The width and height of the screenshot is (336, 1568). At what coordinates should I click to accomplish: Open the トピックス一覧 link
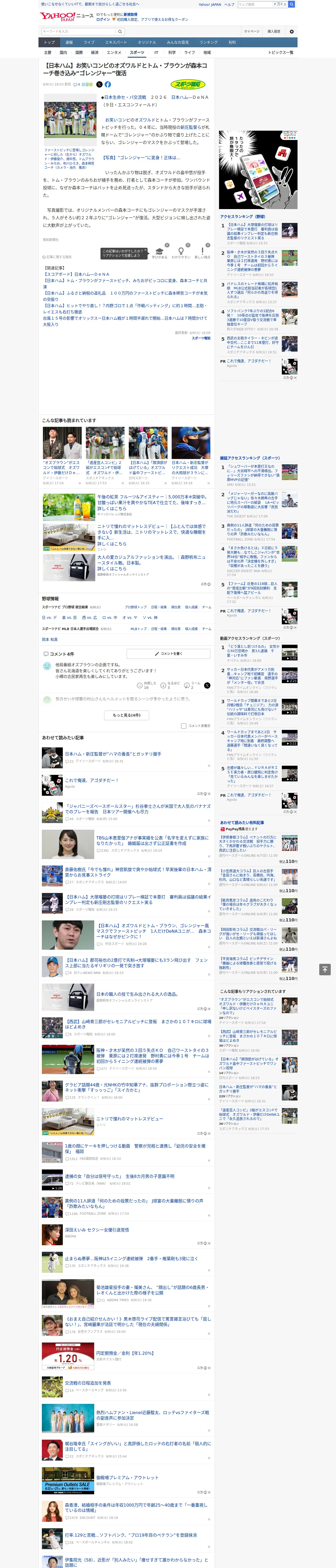tap(281, 52)
